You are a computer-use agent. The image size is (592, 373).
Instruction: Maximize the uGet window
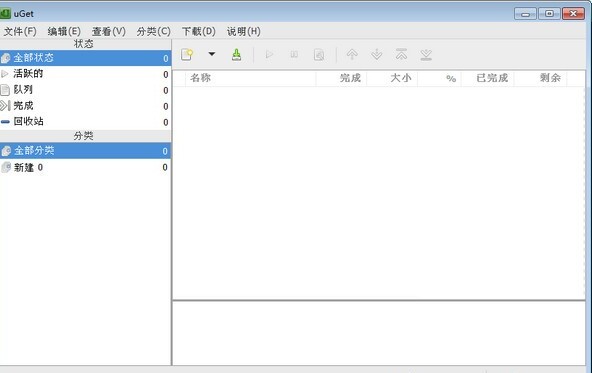click(x=549, y=14)
